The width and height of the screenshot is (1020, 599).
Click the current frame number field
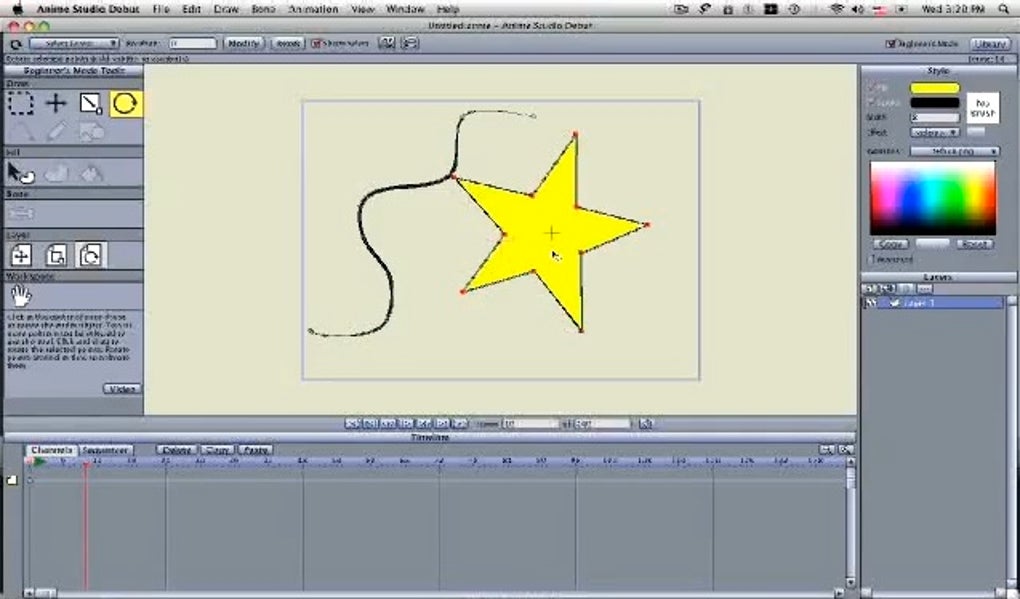[x=531, y=423]
